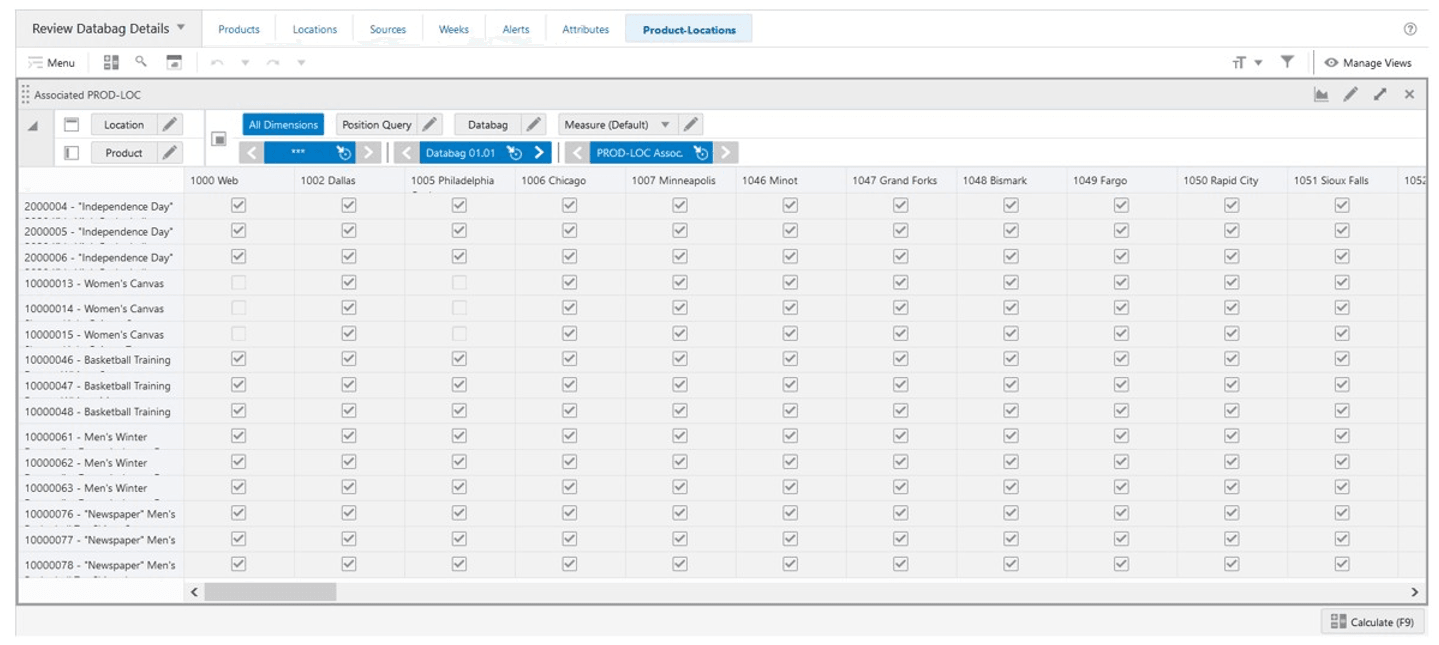Uncheck 1000 Web for product 2000004

point(237,205)
